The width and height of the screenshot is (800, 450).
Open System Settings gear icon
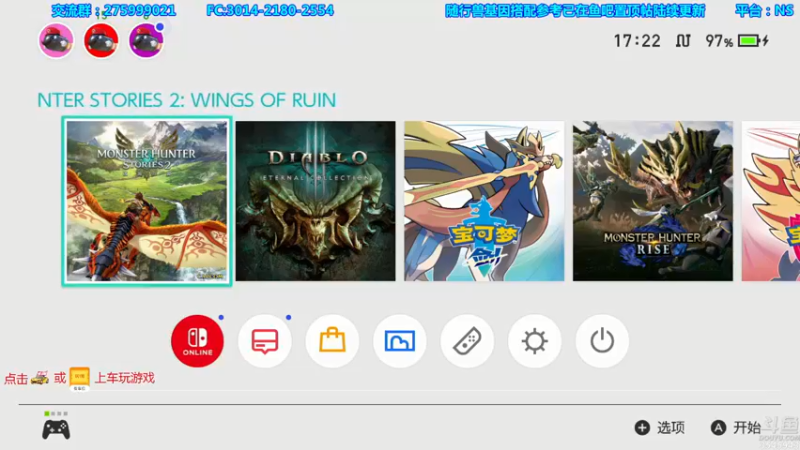click(534, 341)
